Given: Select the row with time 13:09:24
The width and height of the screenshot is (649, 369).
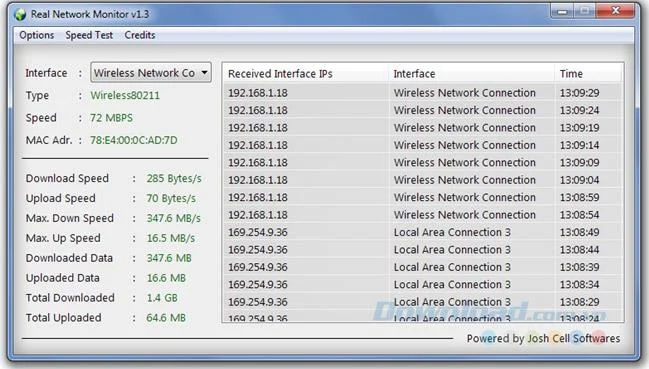Looking at the screenshot, I should click(x=423, y=110).
